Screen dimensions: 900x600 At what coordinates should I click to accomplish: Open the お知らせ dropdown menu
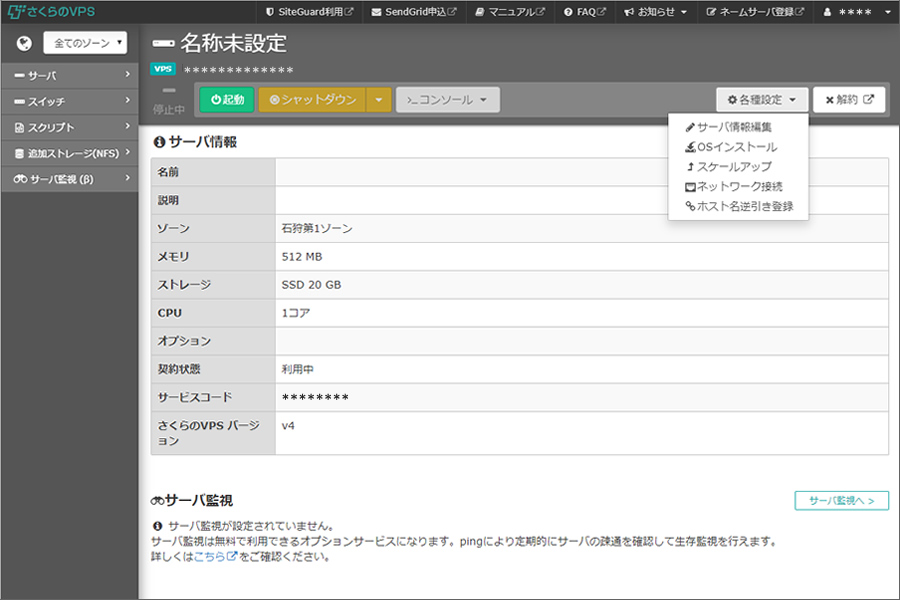(x=655, y=12)
